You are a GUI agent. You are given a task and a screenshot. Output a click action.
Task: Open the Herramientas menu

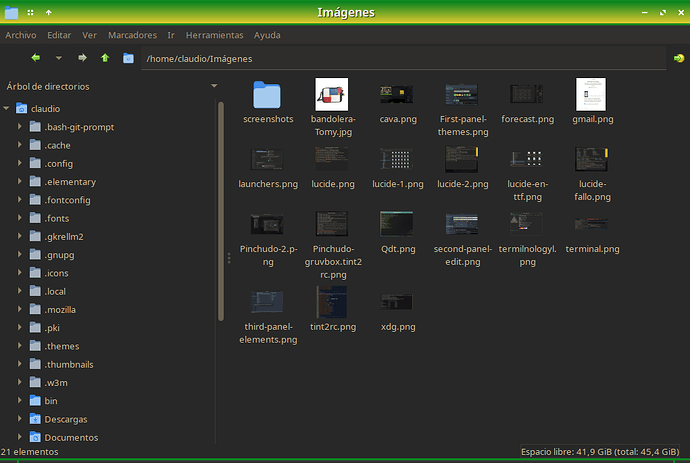click(214, 35)
